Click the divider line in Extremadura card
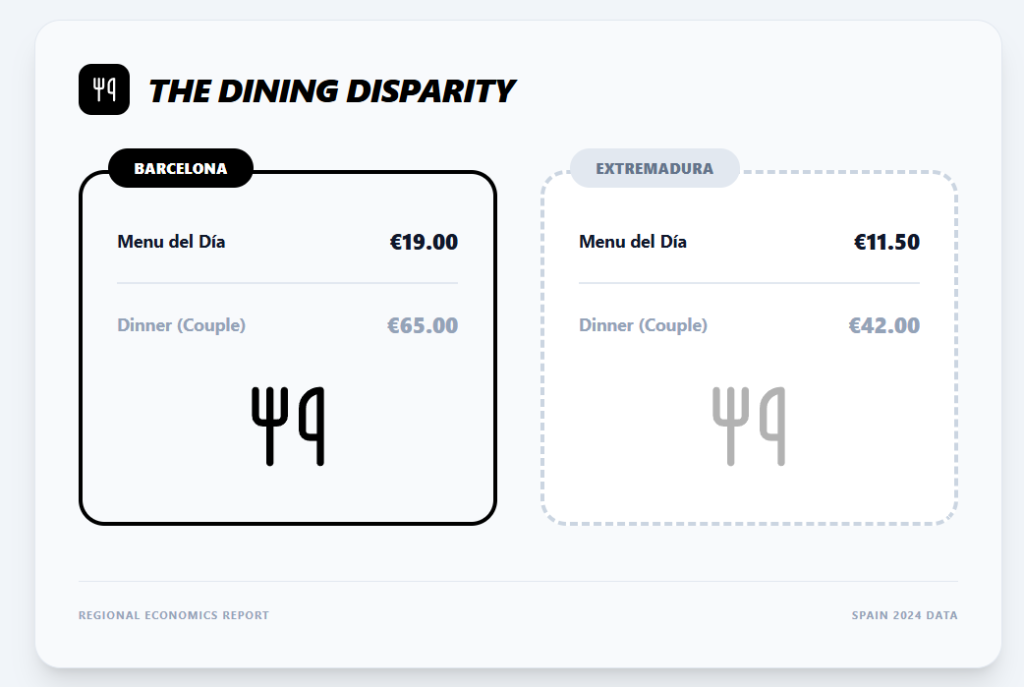This screenshot has height=687, width=1024. pyautogui.click(x=749, y=283)
